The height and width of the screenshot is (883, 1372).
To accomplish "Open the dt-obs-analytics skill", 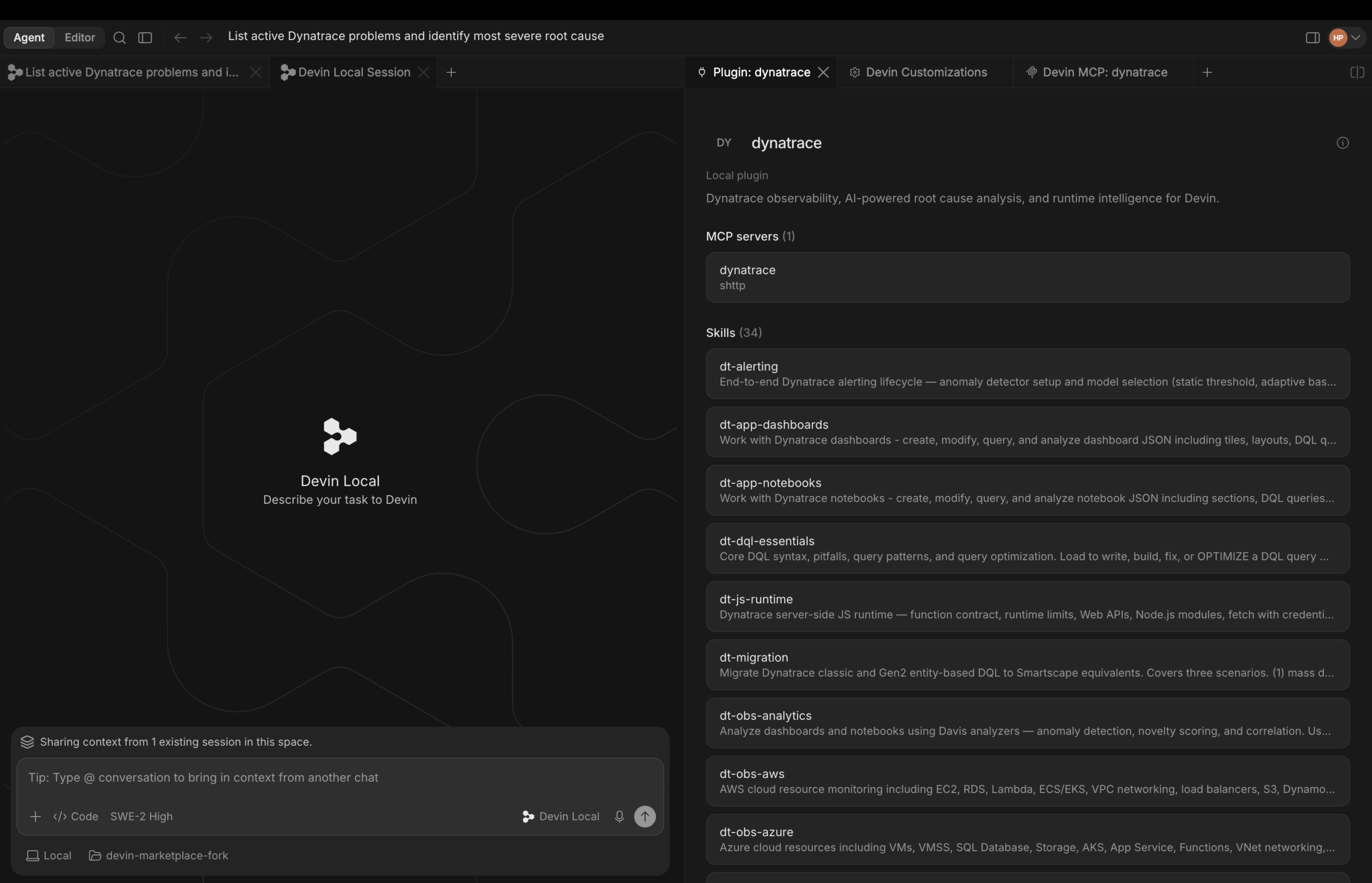I will pos(1027,723).
